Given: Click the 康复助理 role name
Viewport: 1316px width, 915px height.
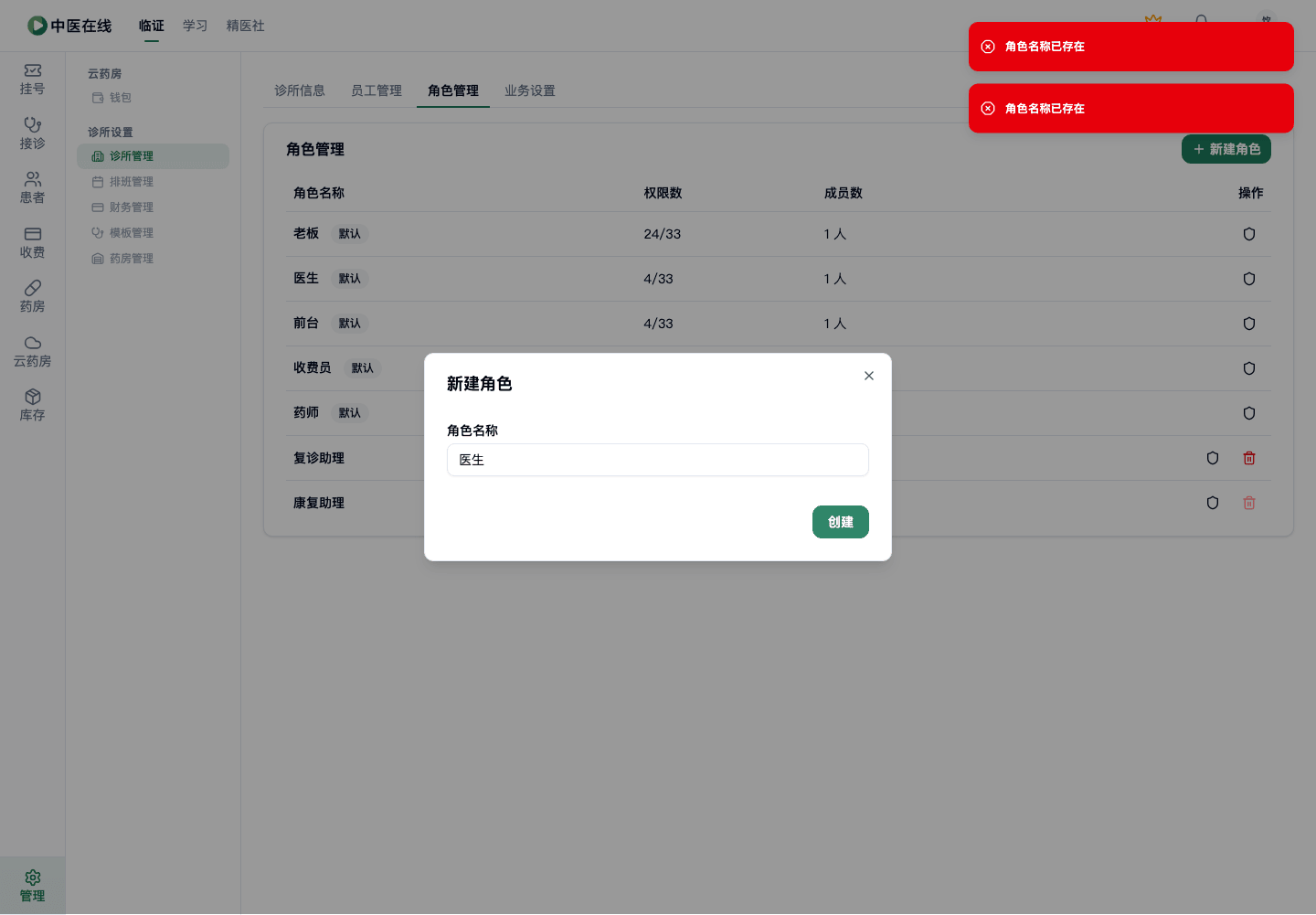Looking at the screenshot, I should pyautogui.click(x=319, y=503).
